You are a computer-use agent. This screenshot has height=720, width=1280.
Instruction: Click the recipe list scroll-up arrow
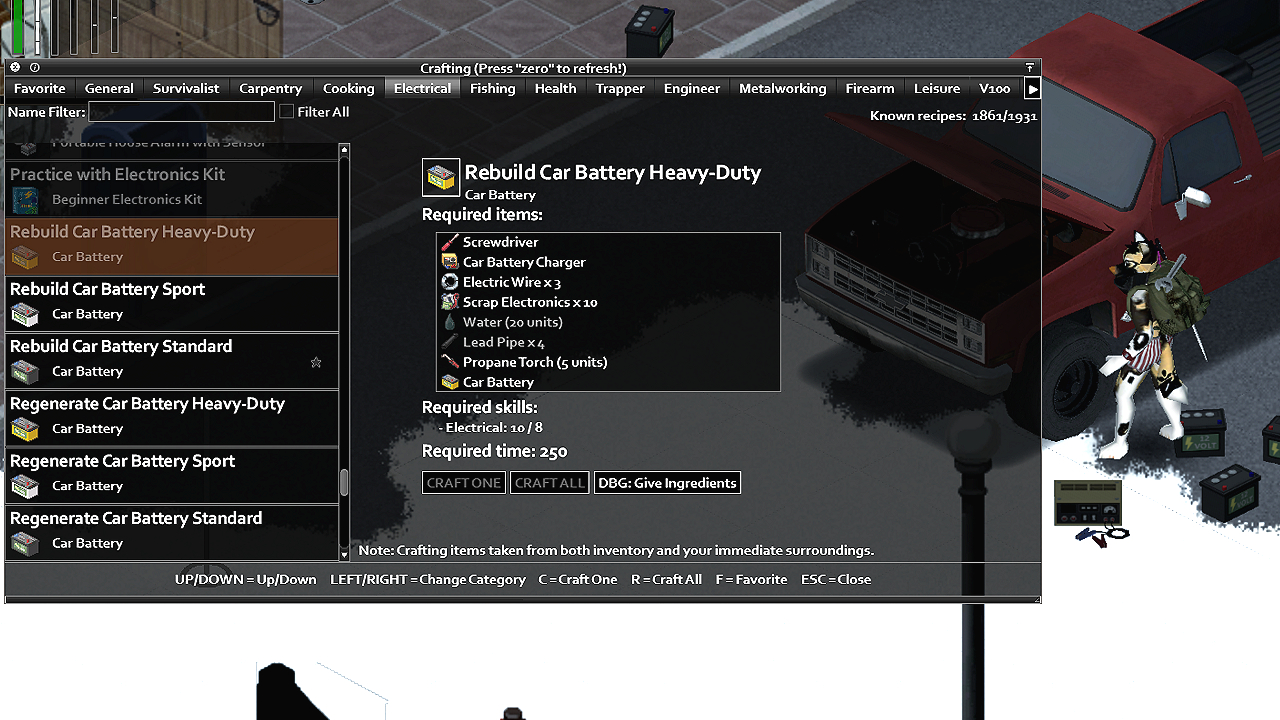344,150
